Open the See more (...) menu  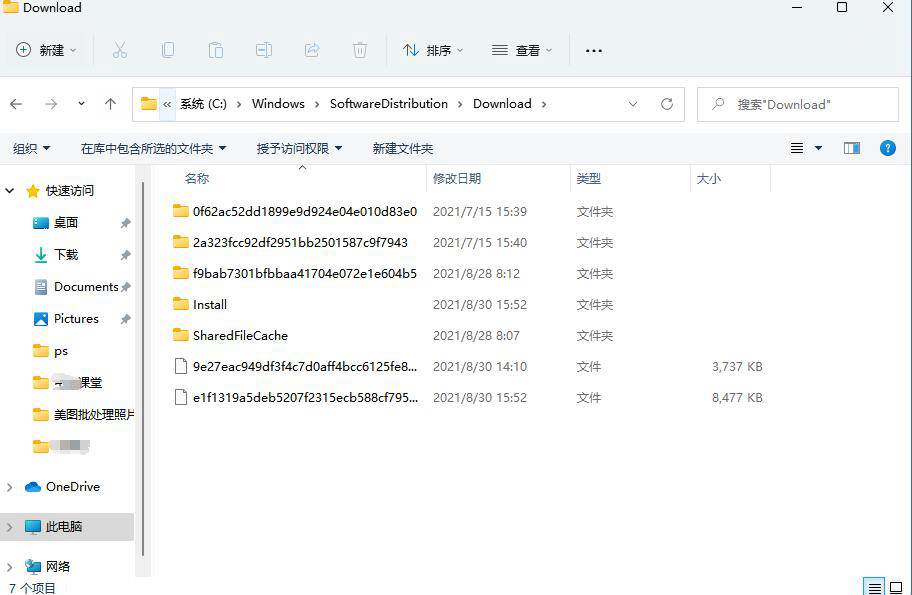coord(594,48)
